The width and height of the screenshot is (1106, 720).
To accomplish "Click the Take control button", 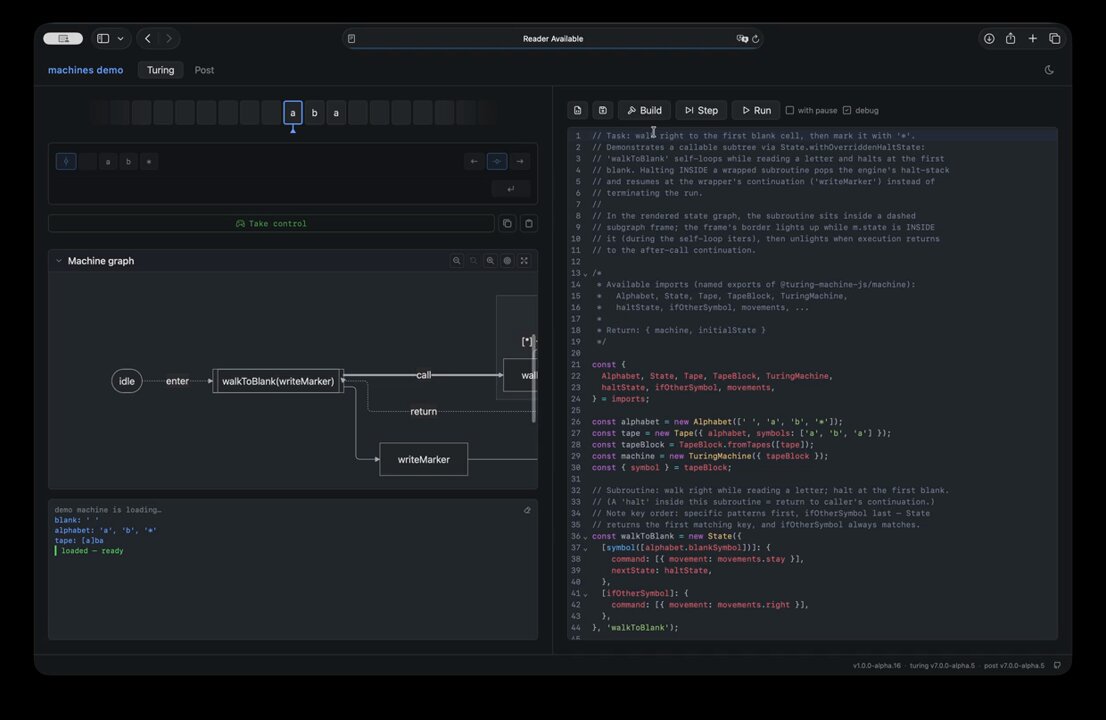I will point(272,224).
